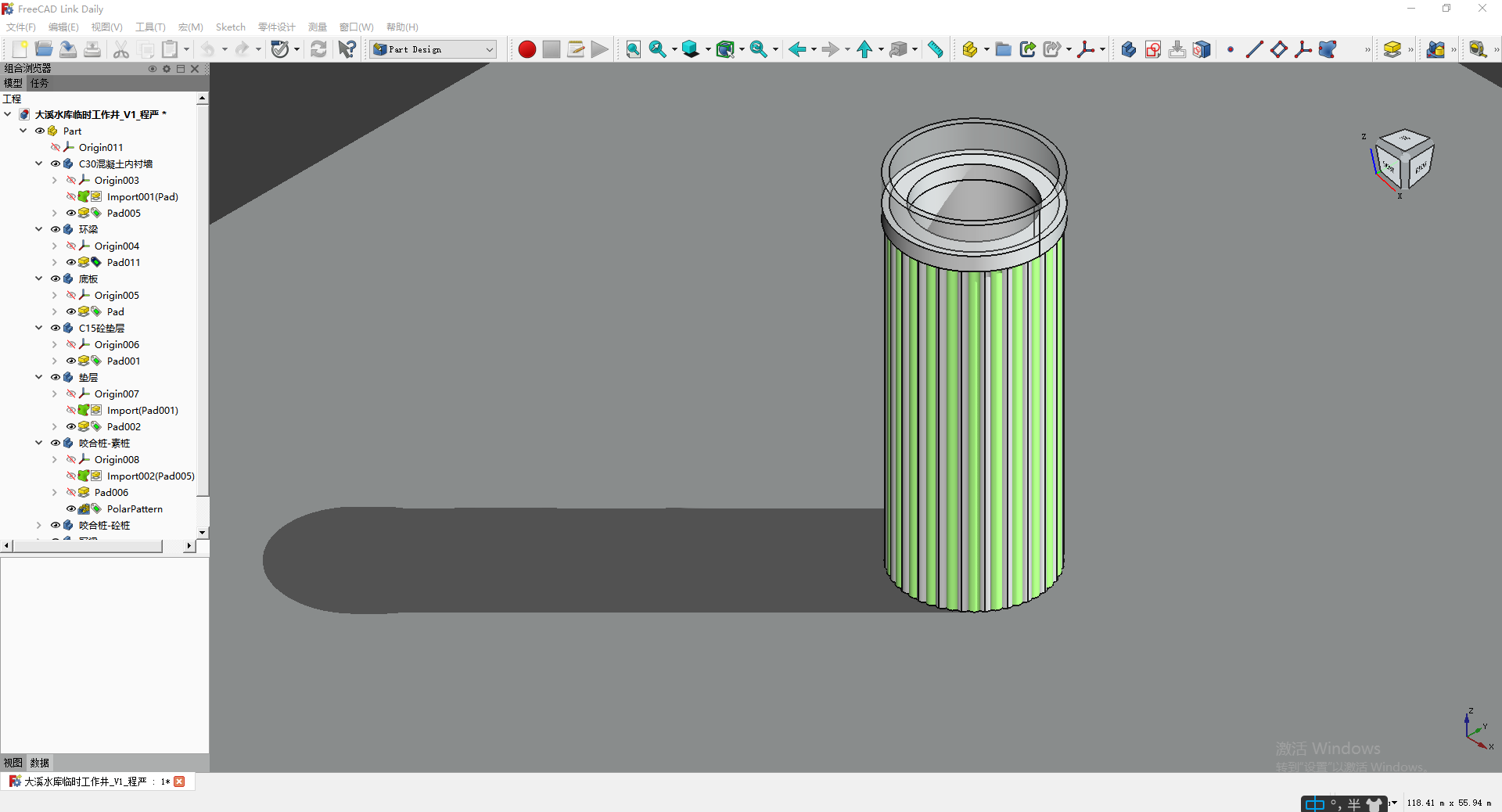The width and height of the screenshot is (1502, 812).
Task: Switch to the 数据 property tab
Action: pos(39,763)
